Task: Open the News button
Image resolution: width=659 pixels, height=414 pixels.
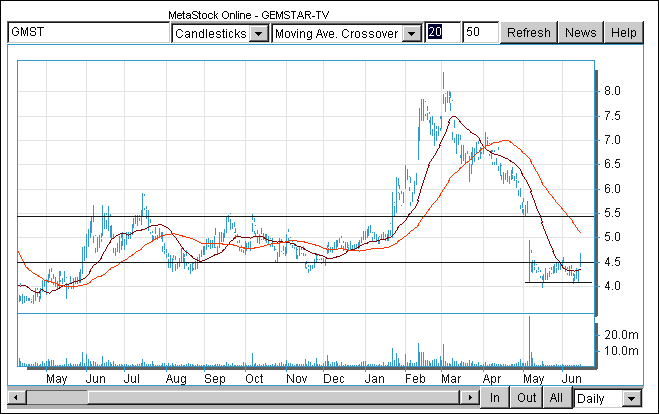Action: [580, 33]
